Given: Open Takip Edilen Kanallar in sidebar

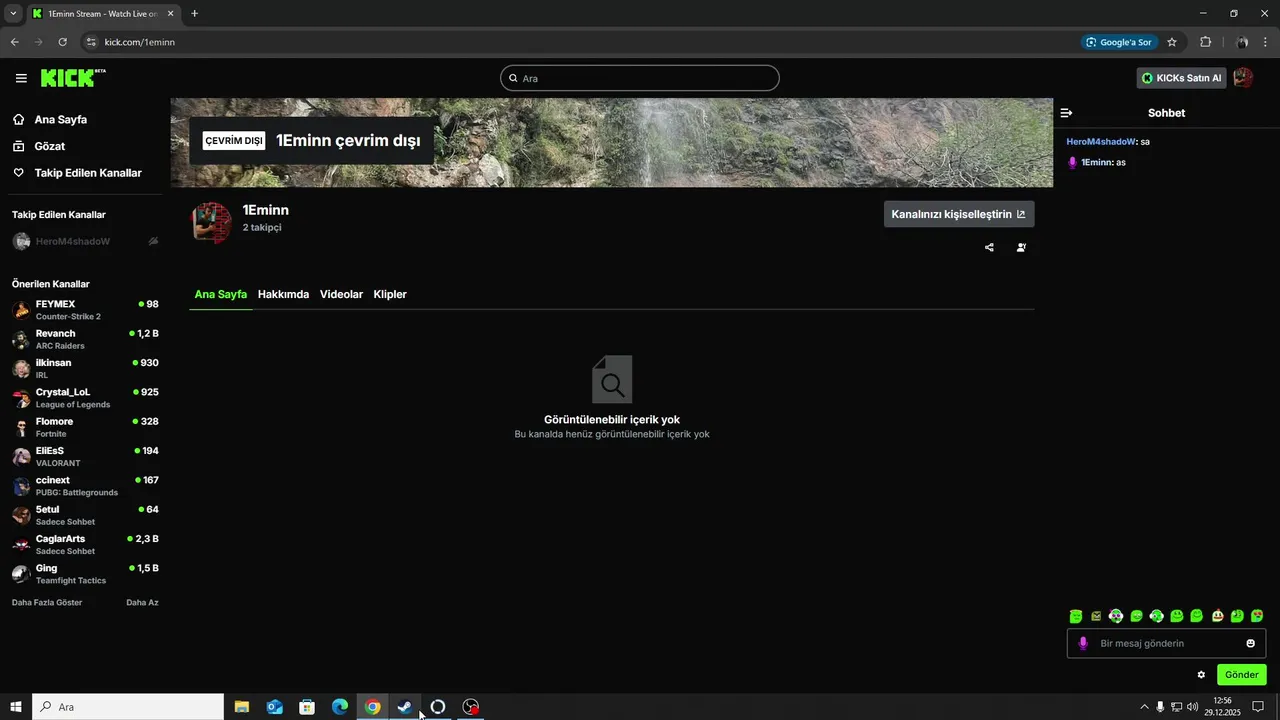Looking at the screenshot, I should [86, 172].
